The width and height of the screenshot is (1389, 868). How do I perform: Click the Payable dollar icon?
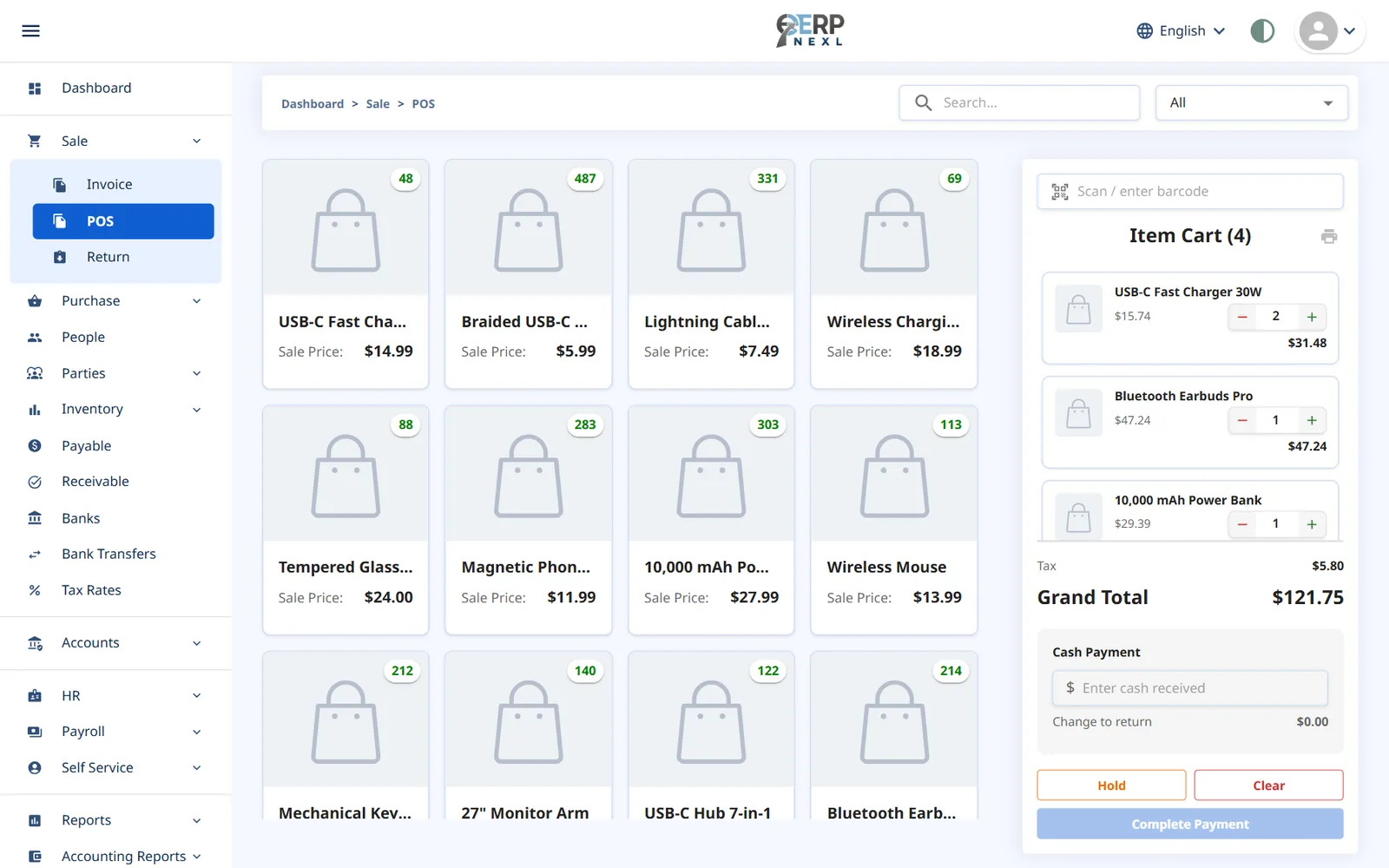click(35, 446)
